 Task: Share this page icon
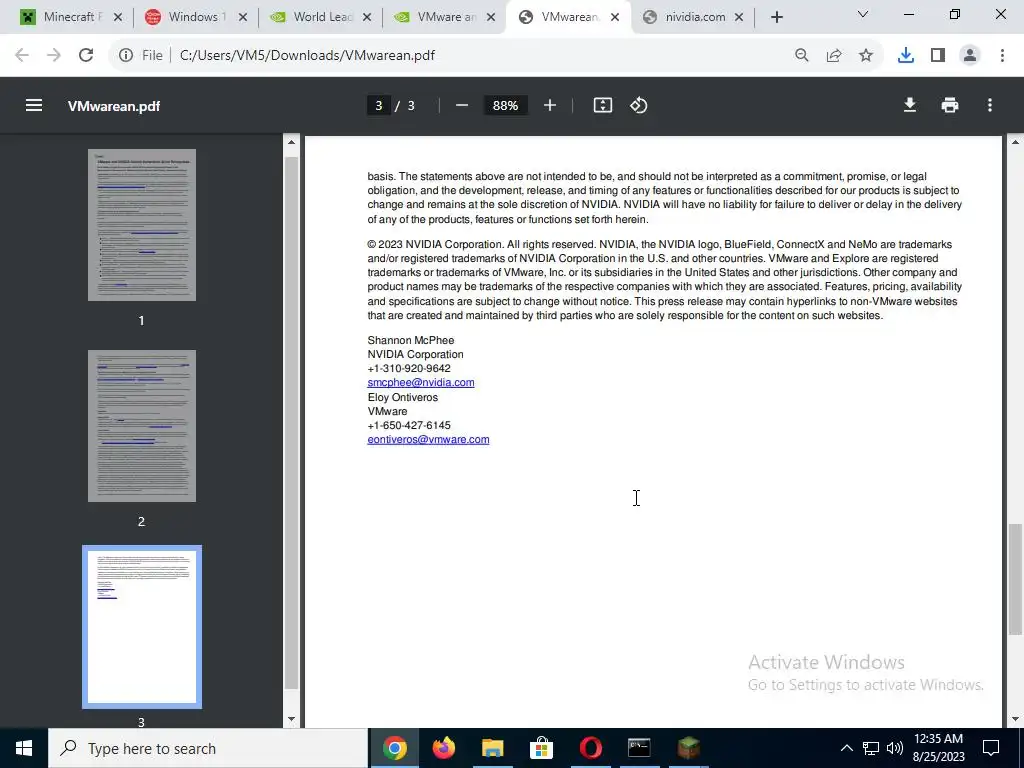pyautogui.click(x=834, y=56)
